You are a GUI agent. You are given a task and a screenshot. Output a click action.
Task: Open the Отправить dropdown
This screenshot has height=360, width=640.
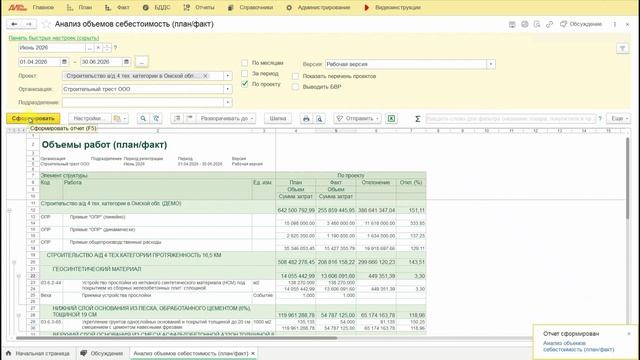358,118
